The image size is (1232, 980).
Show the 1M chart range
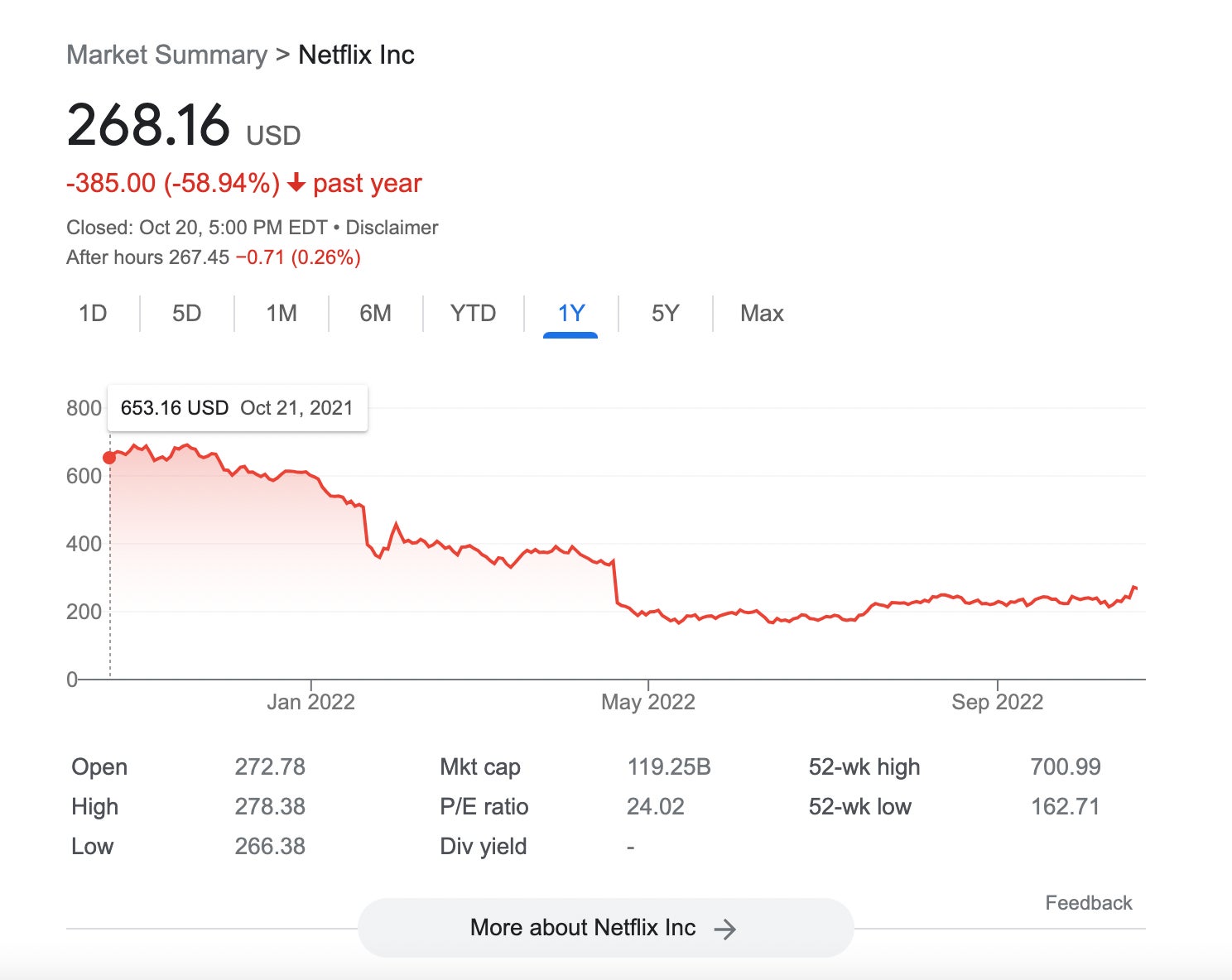(x=282, y=314)
